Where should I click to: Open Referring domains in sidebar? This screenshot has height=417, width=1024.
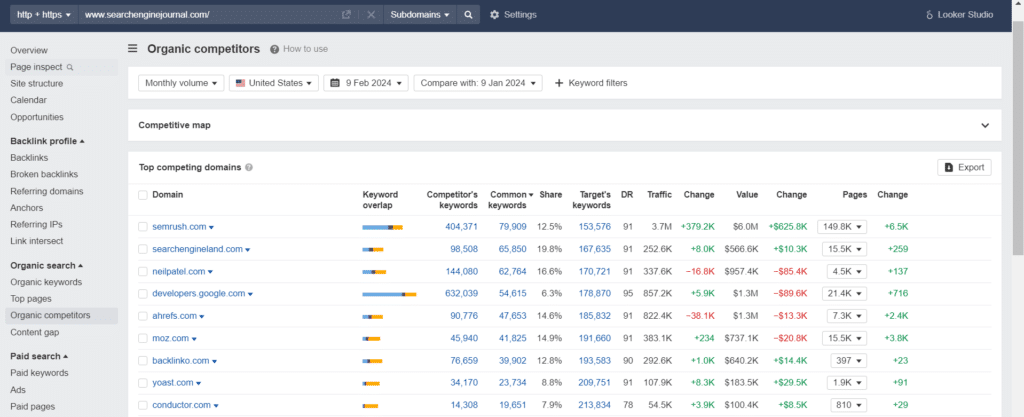46,191
